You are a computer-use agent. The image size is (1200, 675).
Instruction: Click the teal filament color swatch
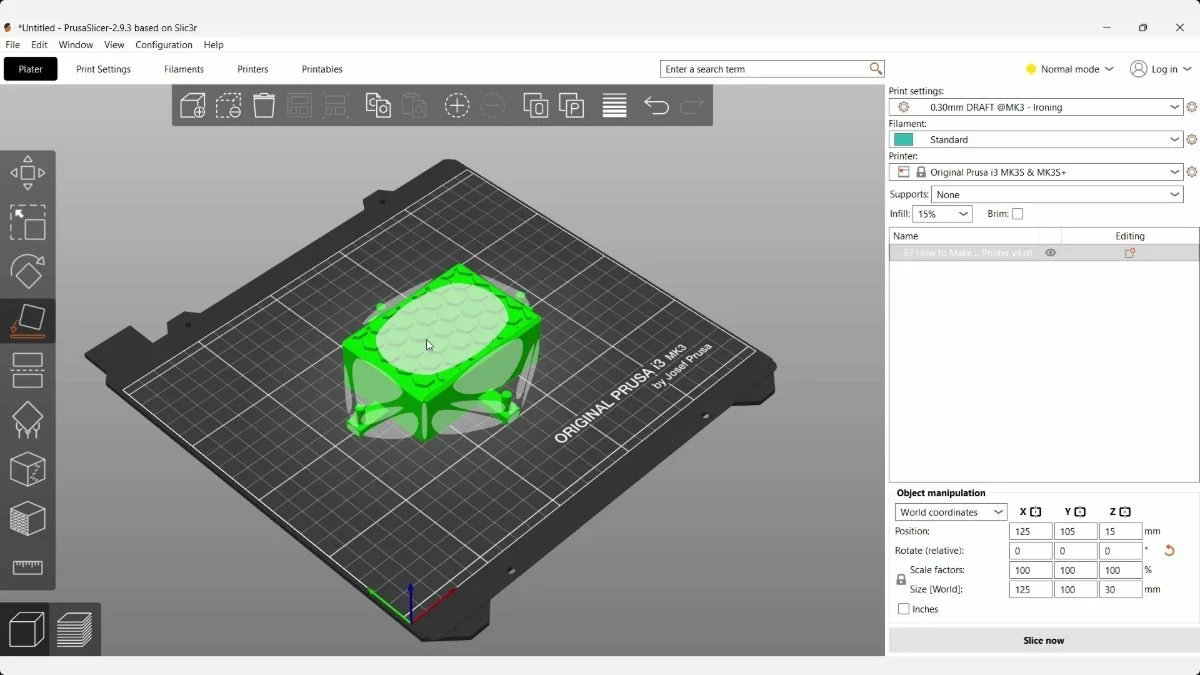(x=903, y=140)
